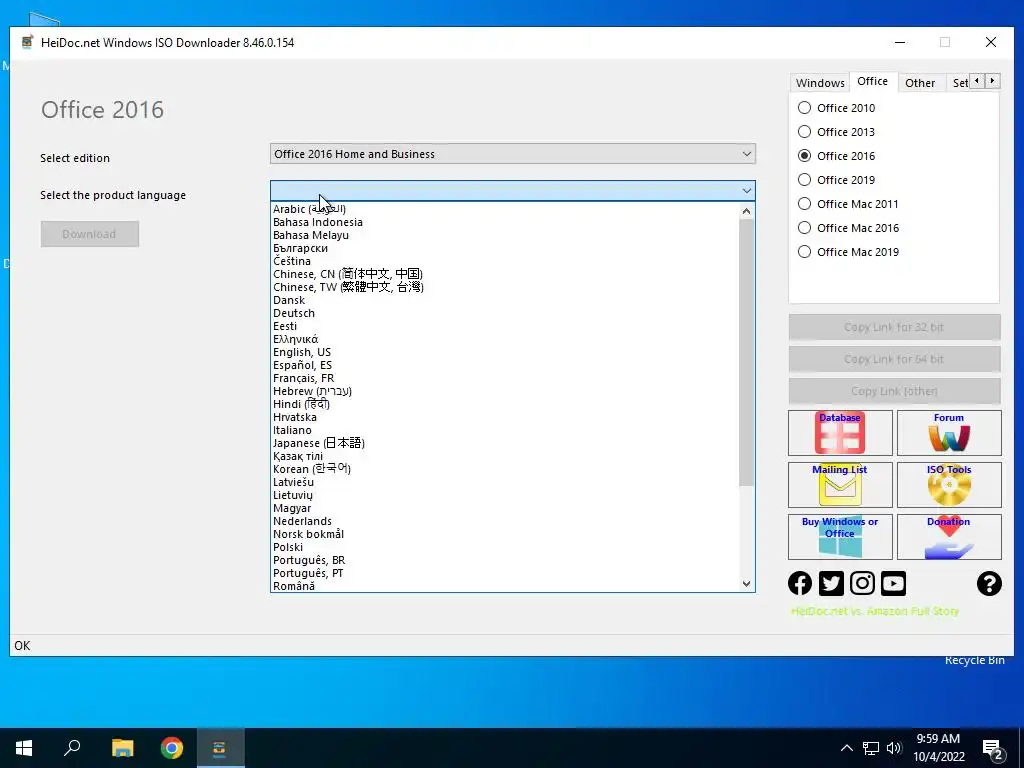
Task: Switch to the Office tab
Action: [872, 81]
